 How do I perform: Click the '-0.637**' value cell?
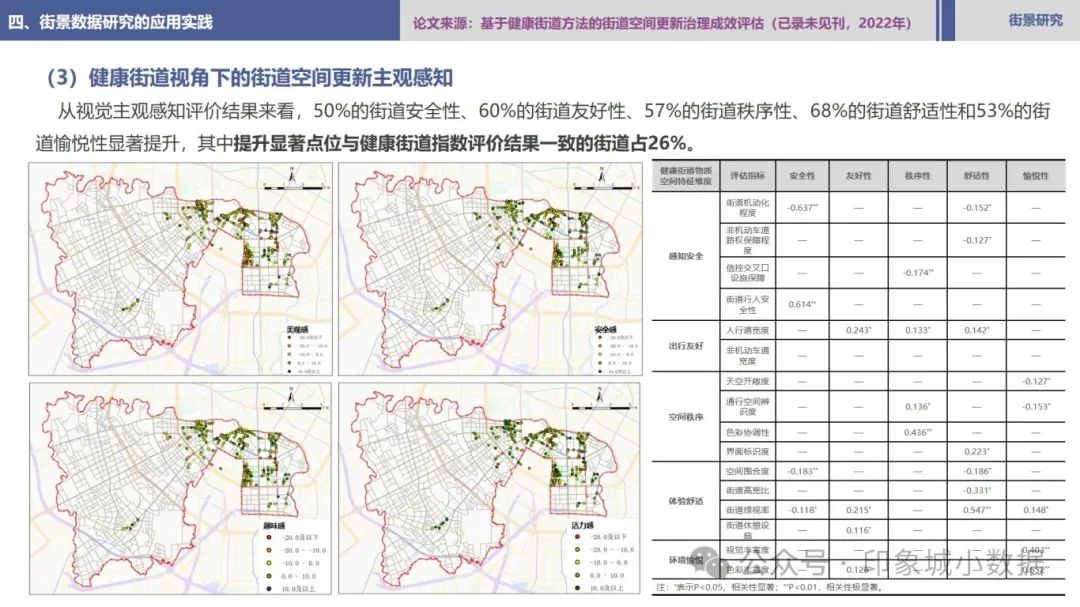pyautogui.click(x=802, y=207)
